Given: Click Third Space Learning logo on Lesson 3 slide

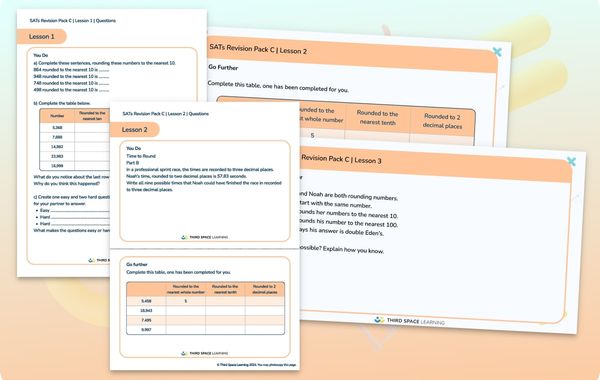Looking at the screenshot, I should pos(409,321).
